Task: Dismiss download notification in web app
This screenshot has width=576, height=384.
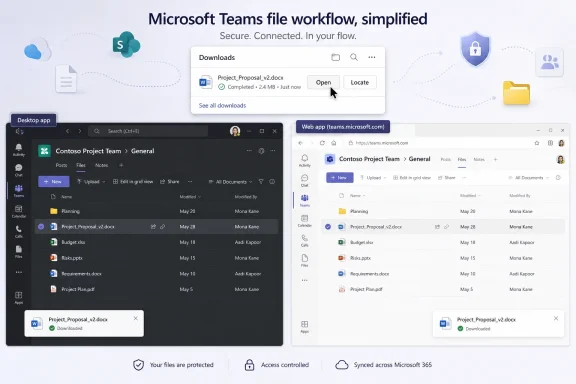Action: pos(556,318)
